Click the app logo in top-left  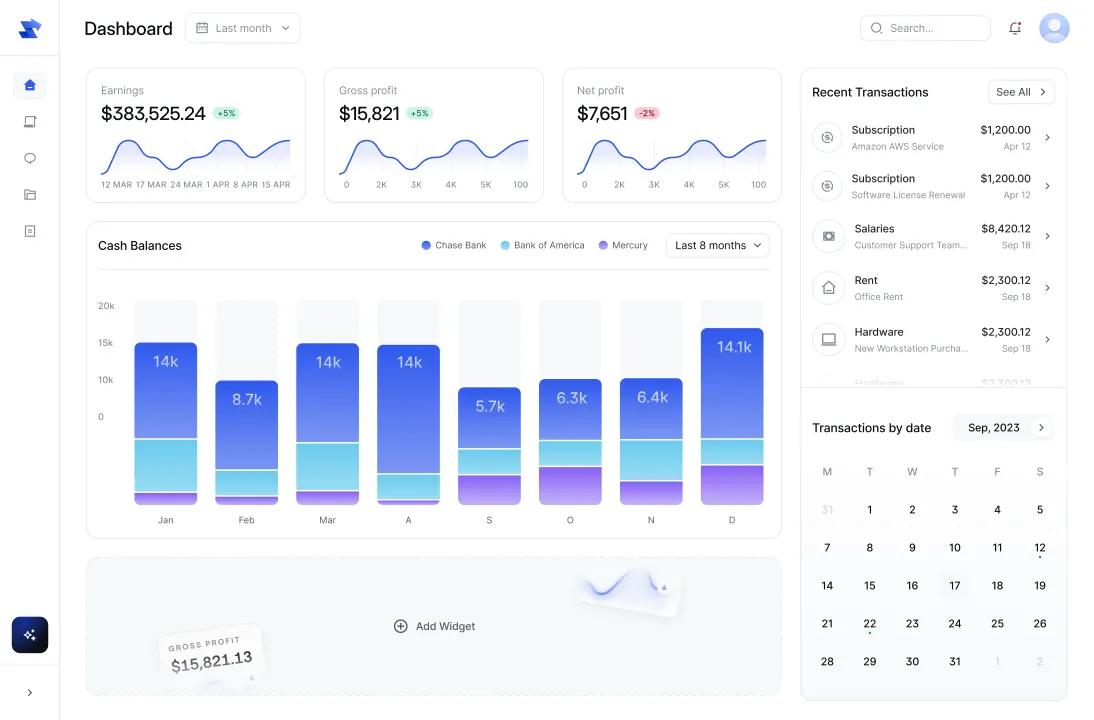pos(30,29)
